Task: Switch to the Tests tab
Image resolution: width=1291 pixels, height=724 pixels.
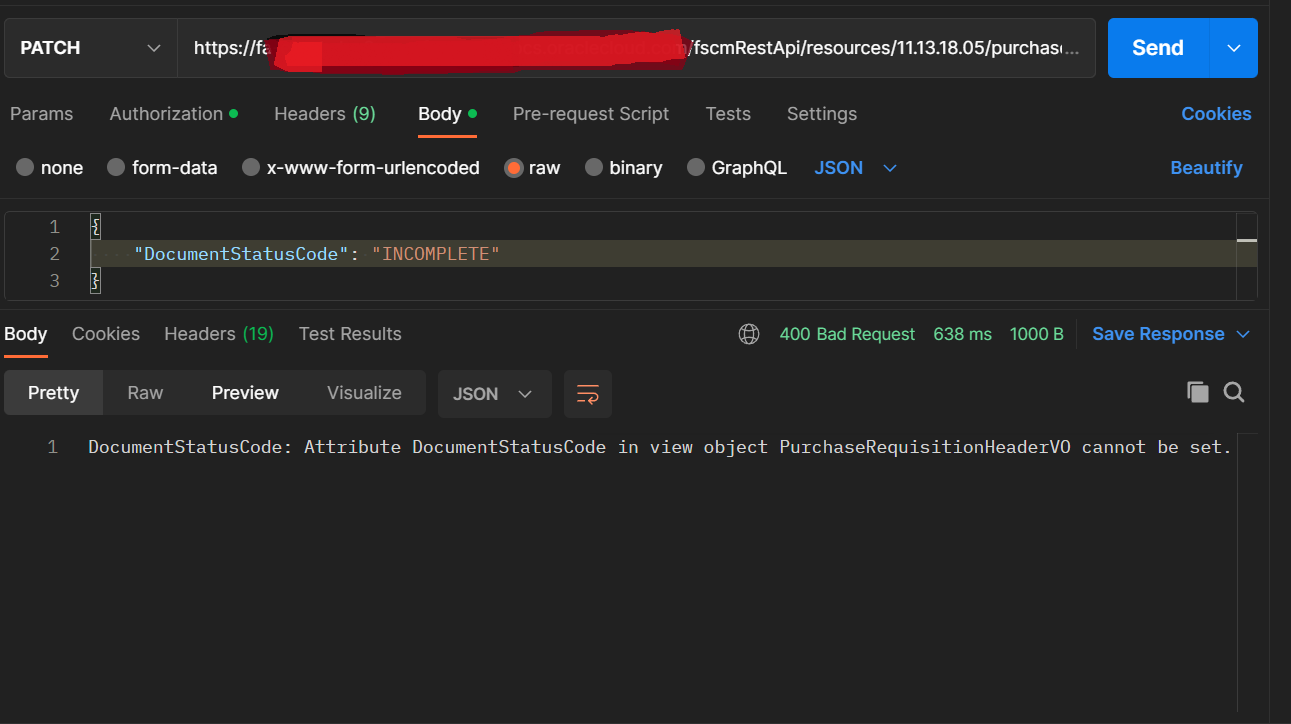Action: click(x=728, y=114)
